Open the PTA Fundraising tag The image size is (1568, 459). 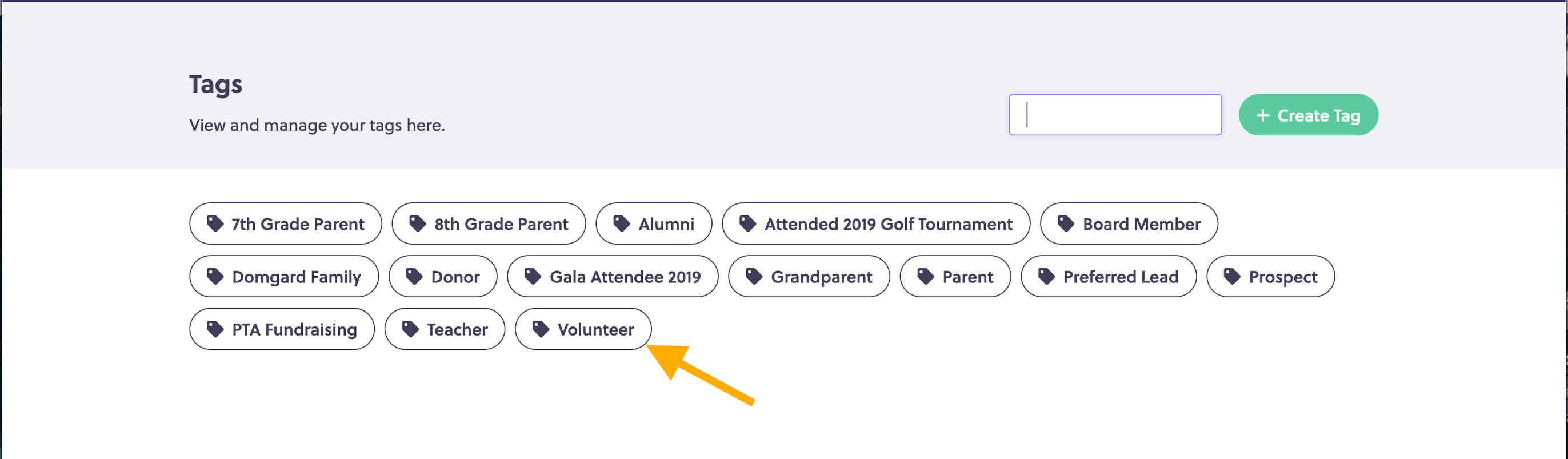pos(282,329)
